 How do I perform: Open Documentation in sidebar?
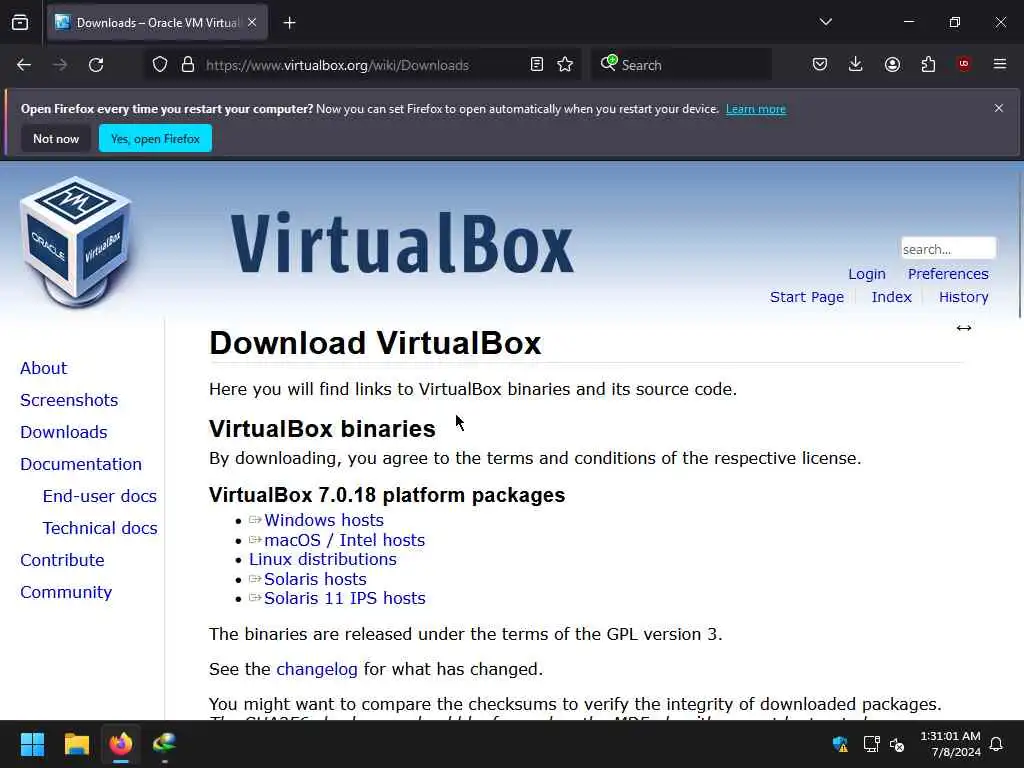(x=81, y=464)
